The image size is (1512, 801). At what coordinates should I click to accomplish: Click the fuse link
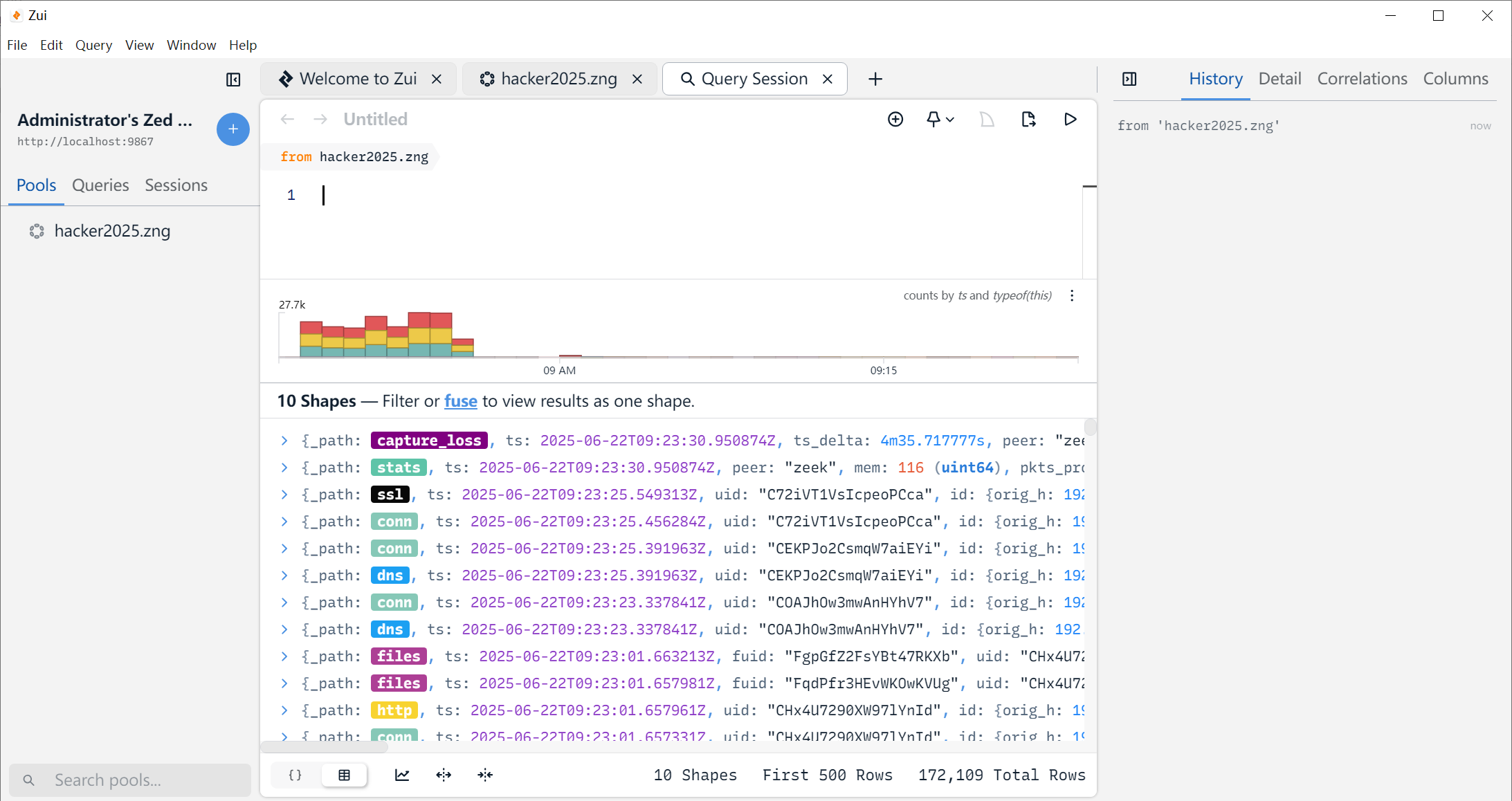coord(460,401)
